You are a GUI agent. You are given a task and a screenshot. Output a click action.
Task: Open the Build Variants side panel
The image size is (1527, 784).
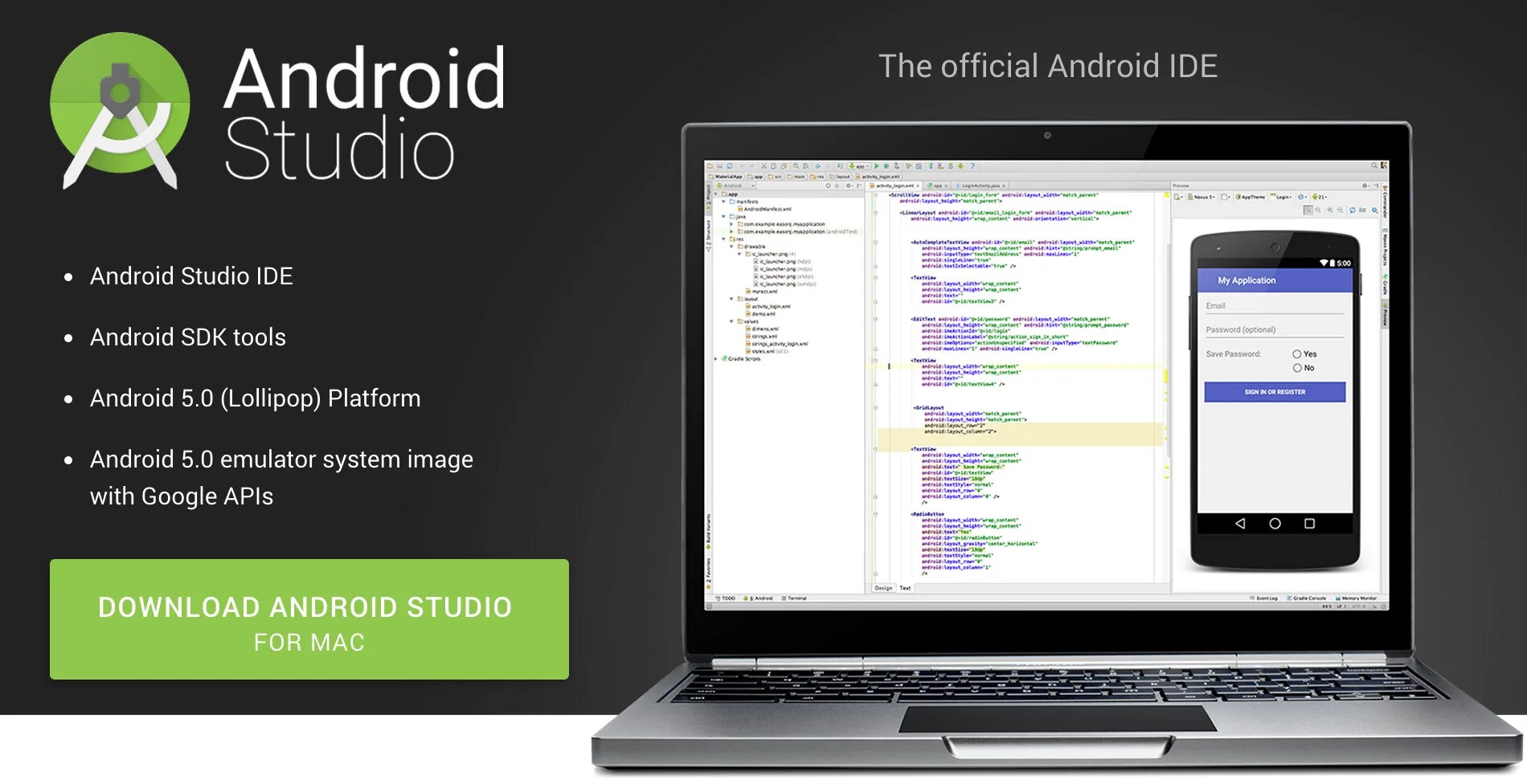click(709, 531)
